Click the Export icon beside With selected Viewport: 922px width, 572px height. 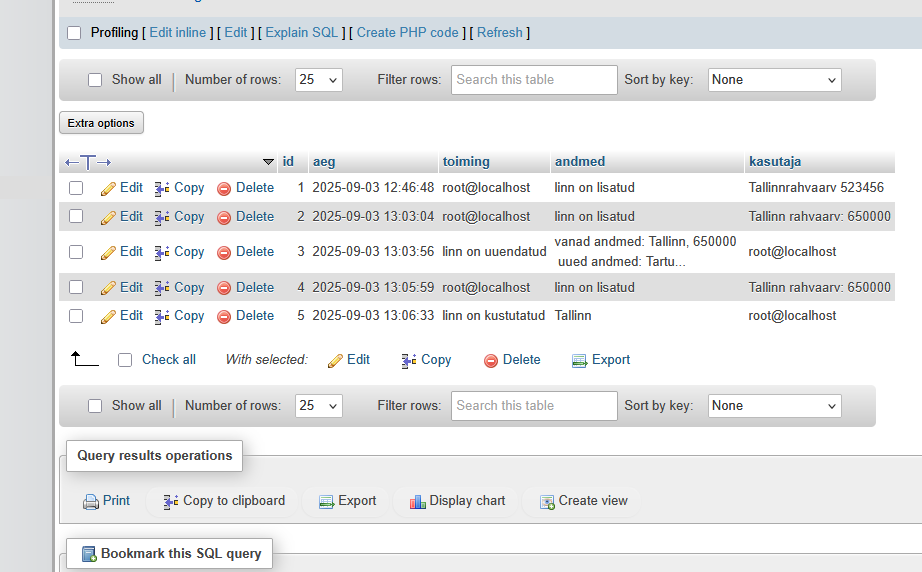tap(579, 361)
